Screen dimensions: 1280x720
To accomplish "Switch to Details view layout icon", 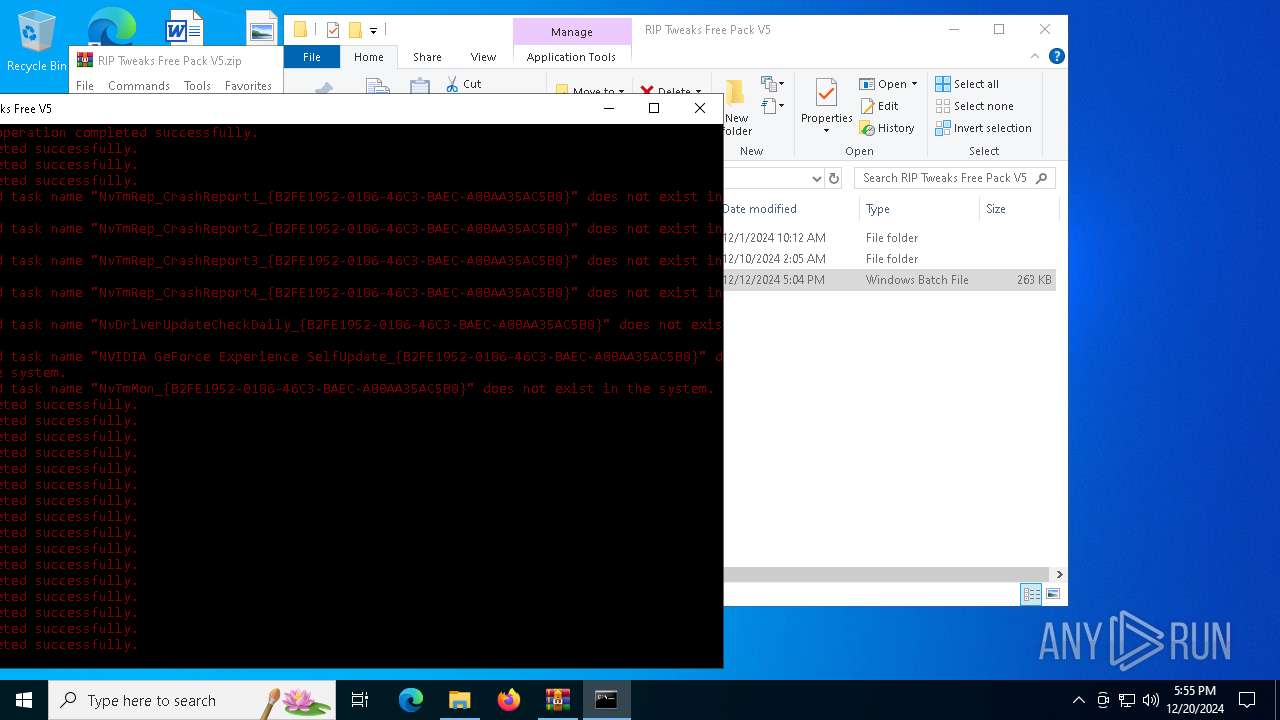I will 1031,594.
